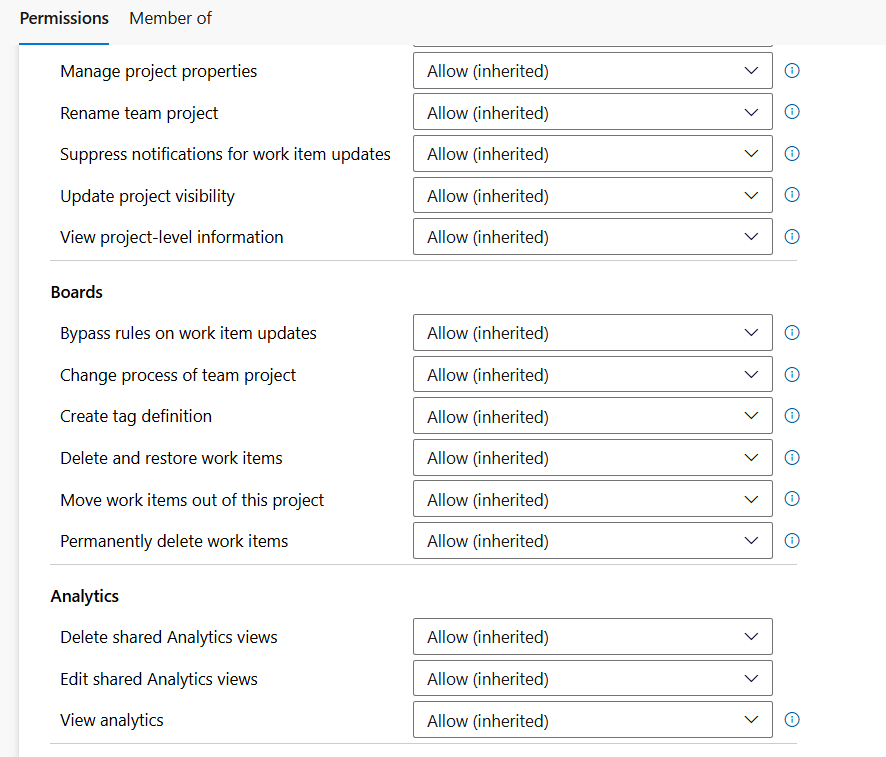
Task: View info for View analytics permission
Action: coord(791,719)
